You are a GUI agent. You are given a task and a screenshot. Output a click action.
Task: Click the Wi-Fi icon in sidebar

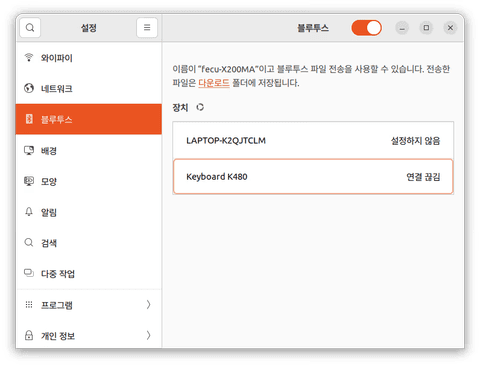29,57
